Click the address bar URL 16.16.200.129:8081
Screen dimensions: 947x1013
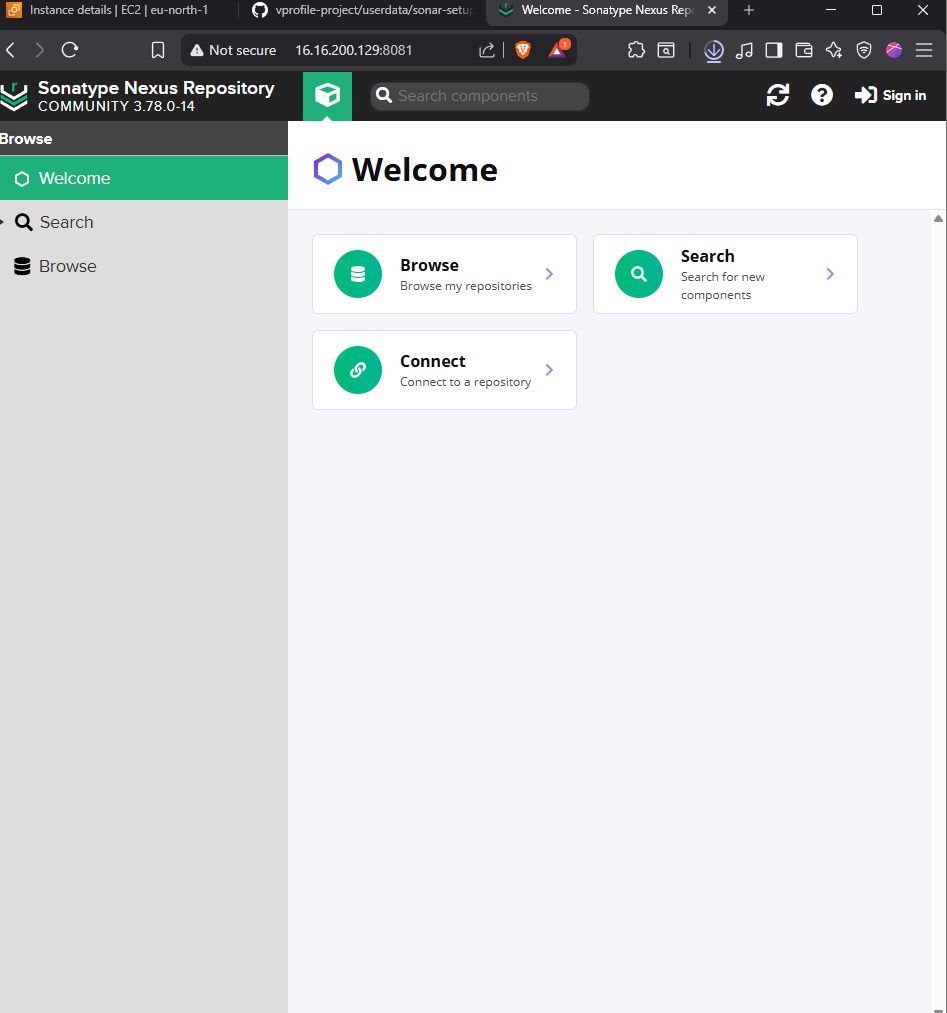[353, 50]
